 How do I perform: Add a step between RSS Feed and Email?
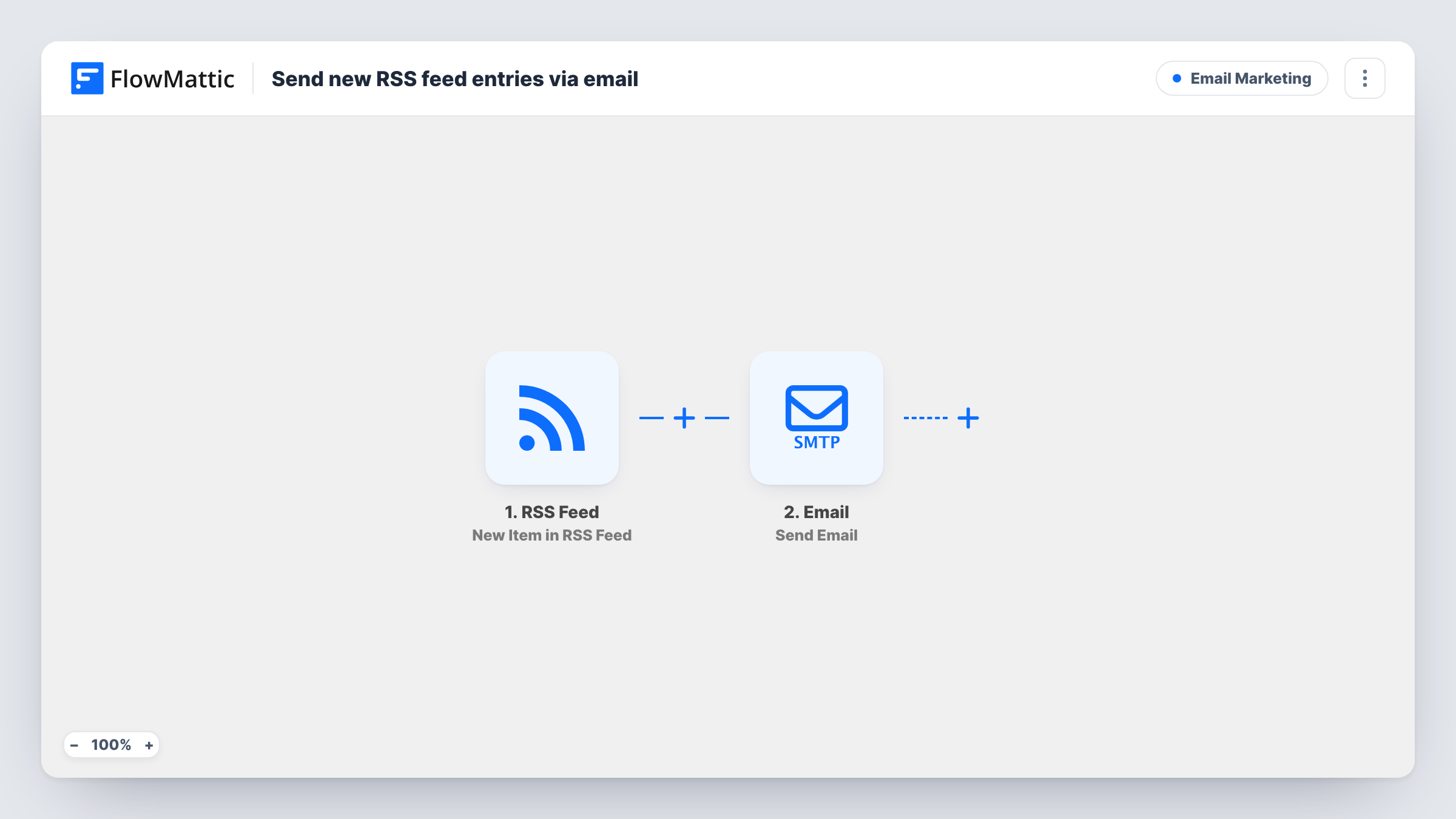(684, 418)
